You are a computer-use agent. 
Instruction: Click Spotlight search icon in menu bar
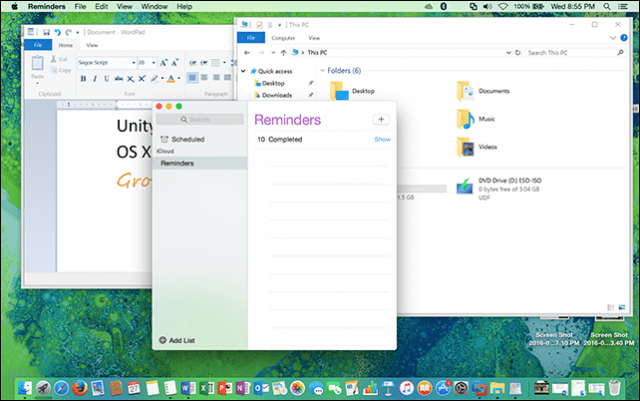coord(607,6)
